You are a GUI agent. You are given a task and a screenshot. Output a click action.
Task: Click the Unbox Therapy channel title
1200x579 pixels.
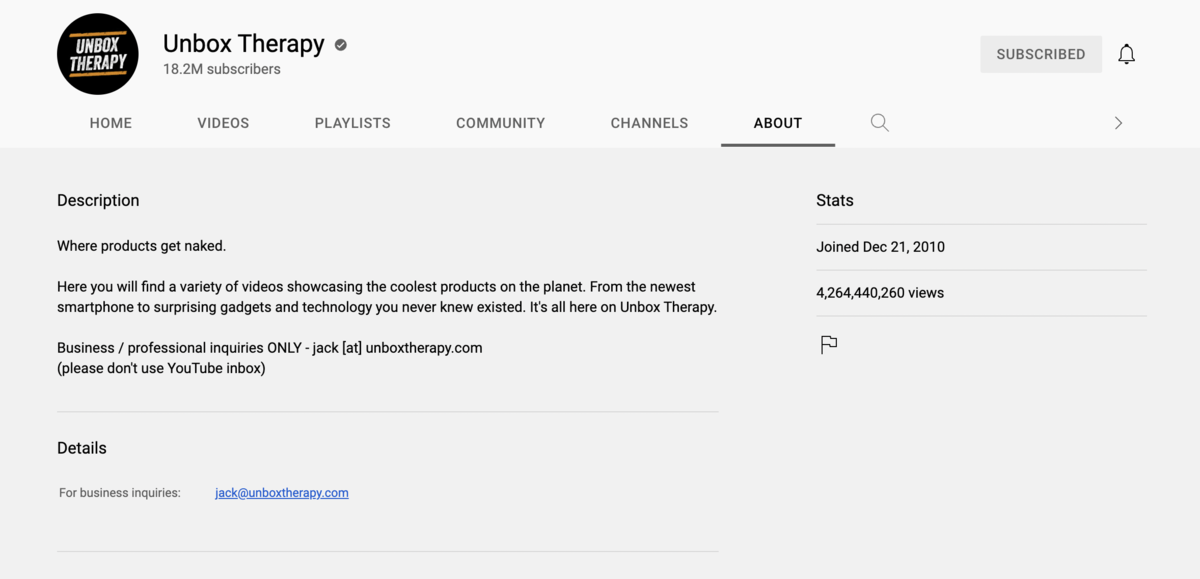[x=244, y=44]
